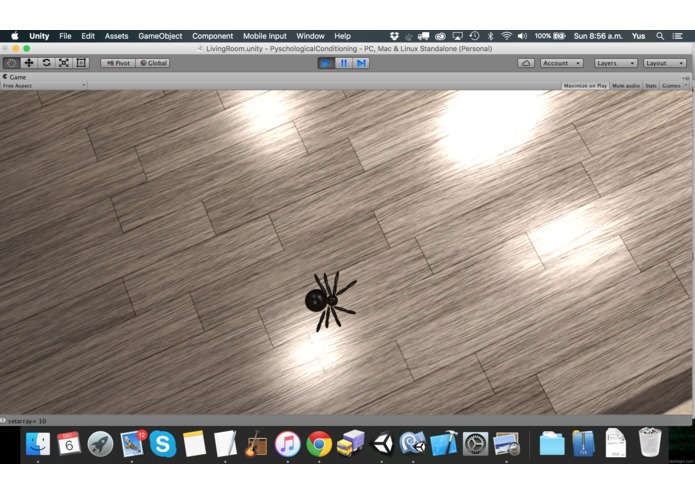695x494 pixels.
Task: Open the Account dropdown
Action: point(562,63)
